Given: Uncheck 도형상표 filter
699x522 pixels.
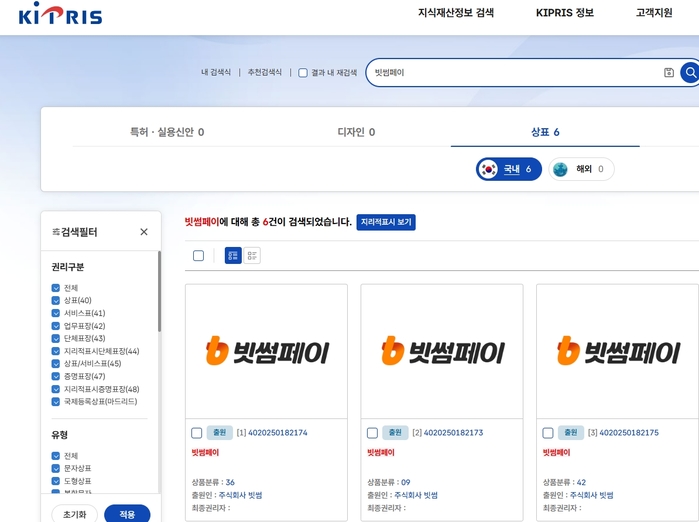Looking at the screenshot, I should click(56, 481).
